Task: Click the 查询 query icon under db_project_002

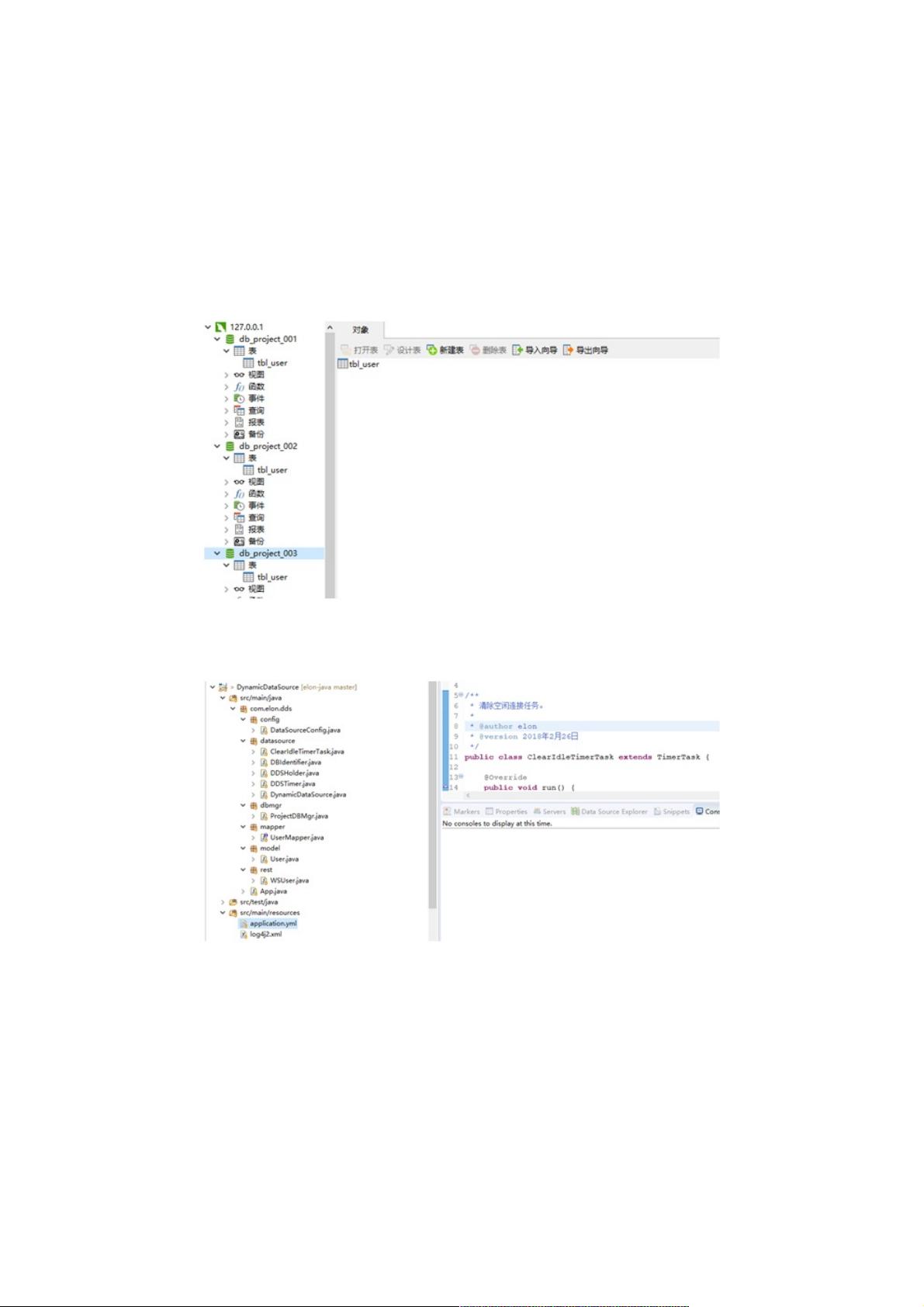Action: pos(240,517)
